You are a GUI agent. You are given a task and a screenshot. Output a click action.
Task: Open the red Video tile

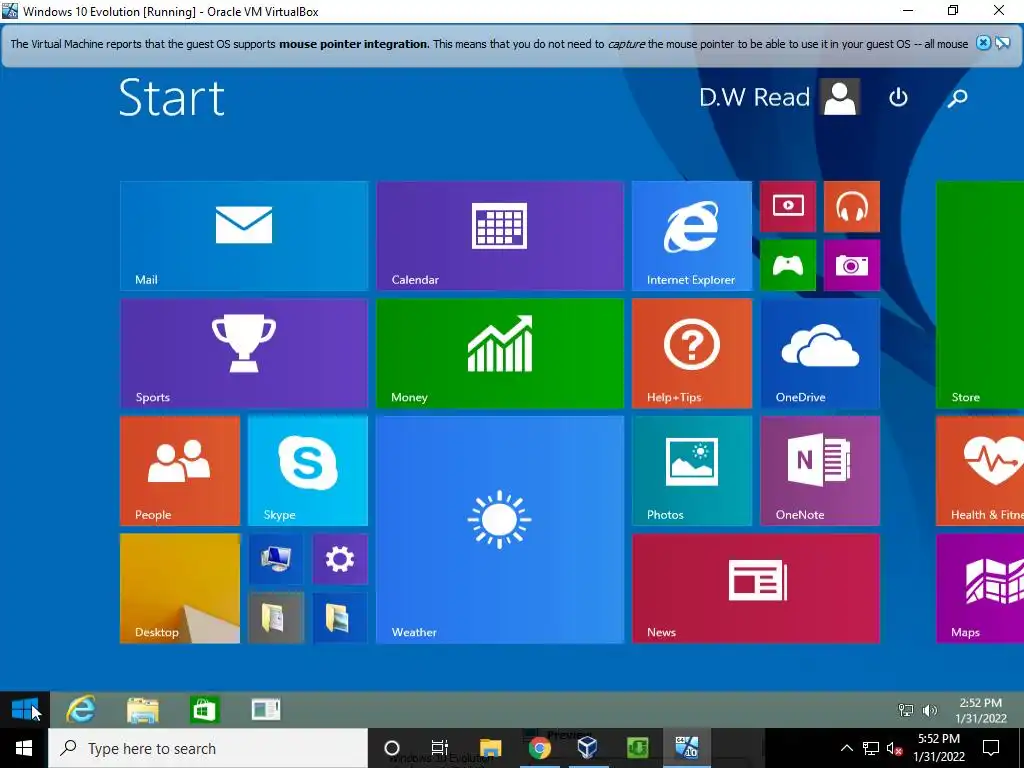pyautogui.click(x=788, y=206)
